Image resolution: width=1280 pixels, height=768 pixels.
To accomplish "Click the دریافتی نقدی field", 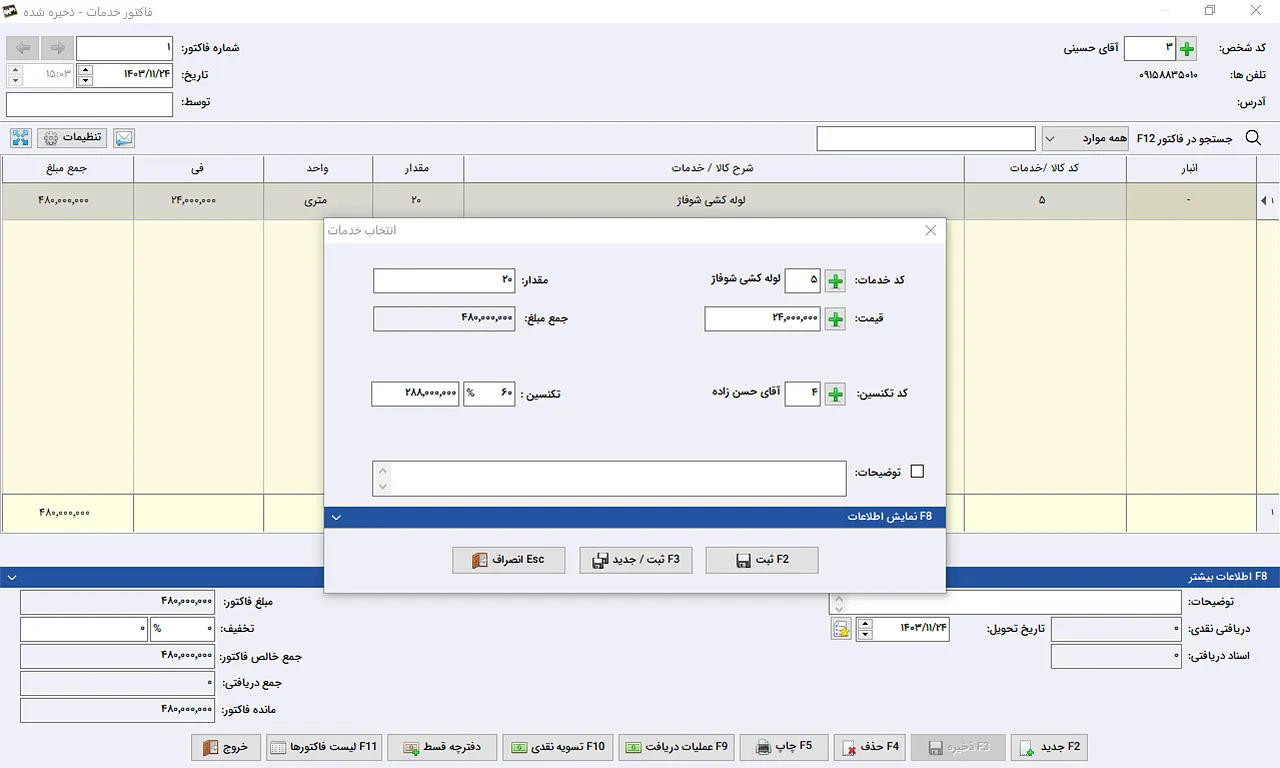I will coord(1116,629).
